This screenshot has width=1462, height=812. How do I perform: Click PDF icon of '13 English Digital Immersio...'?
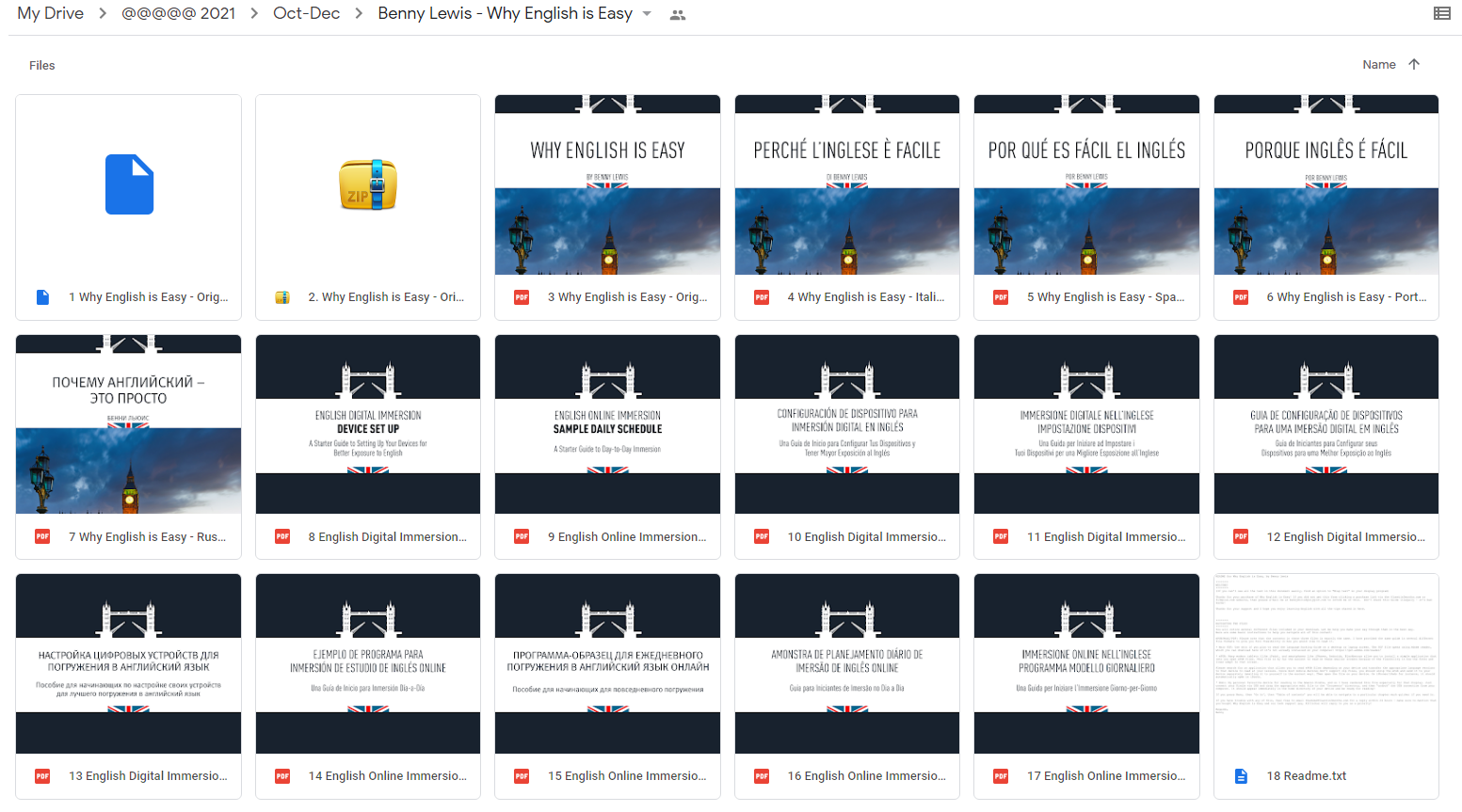pyautogui.click(x=42, y=776)
